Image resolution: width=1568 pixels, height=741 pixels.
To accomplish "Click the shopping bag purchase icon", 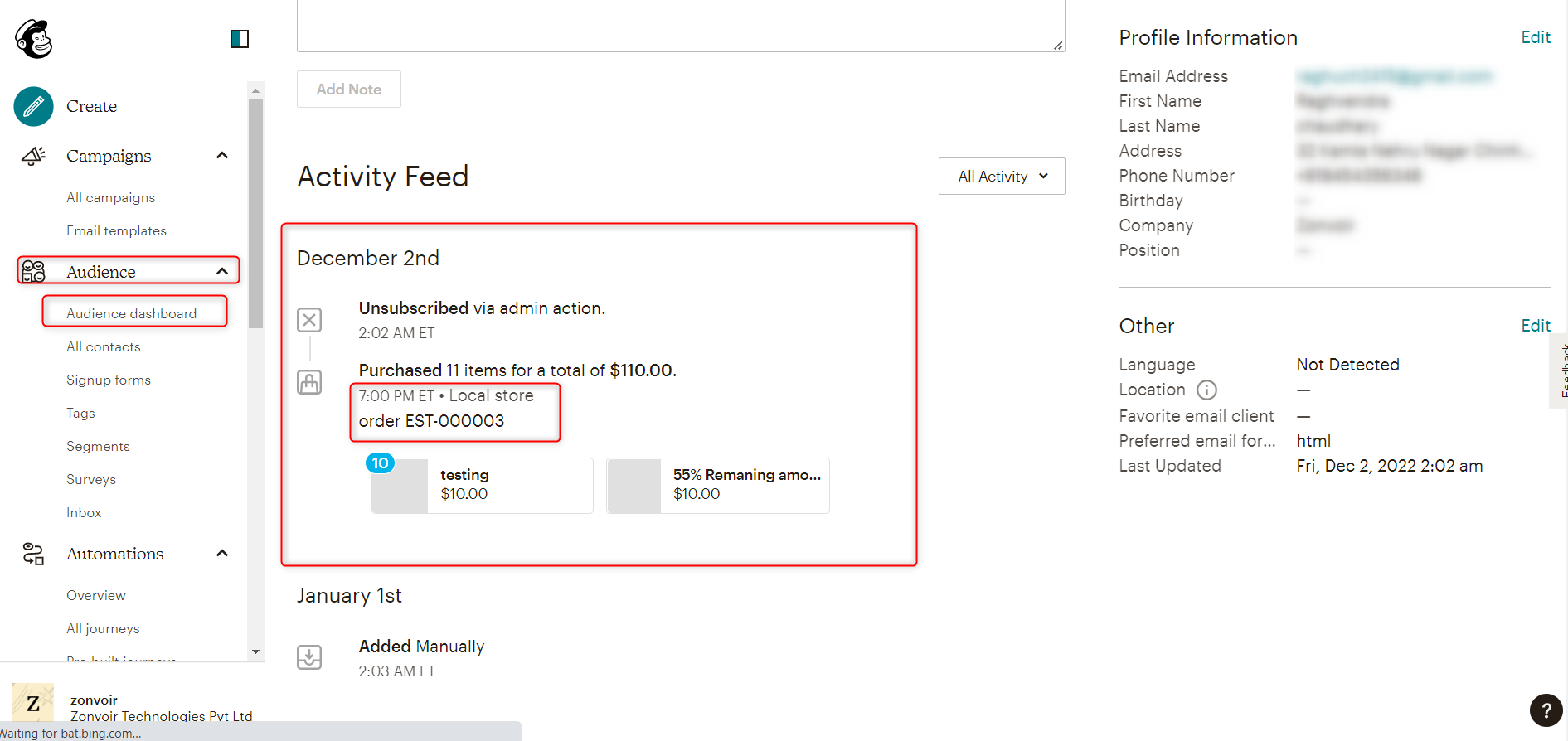I will 308,382.
